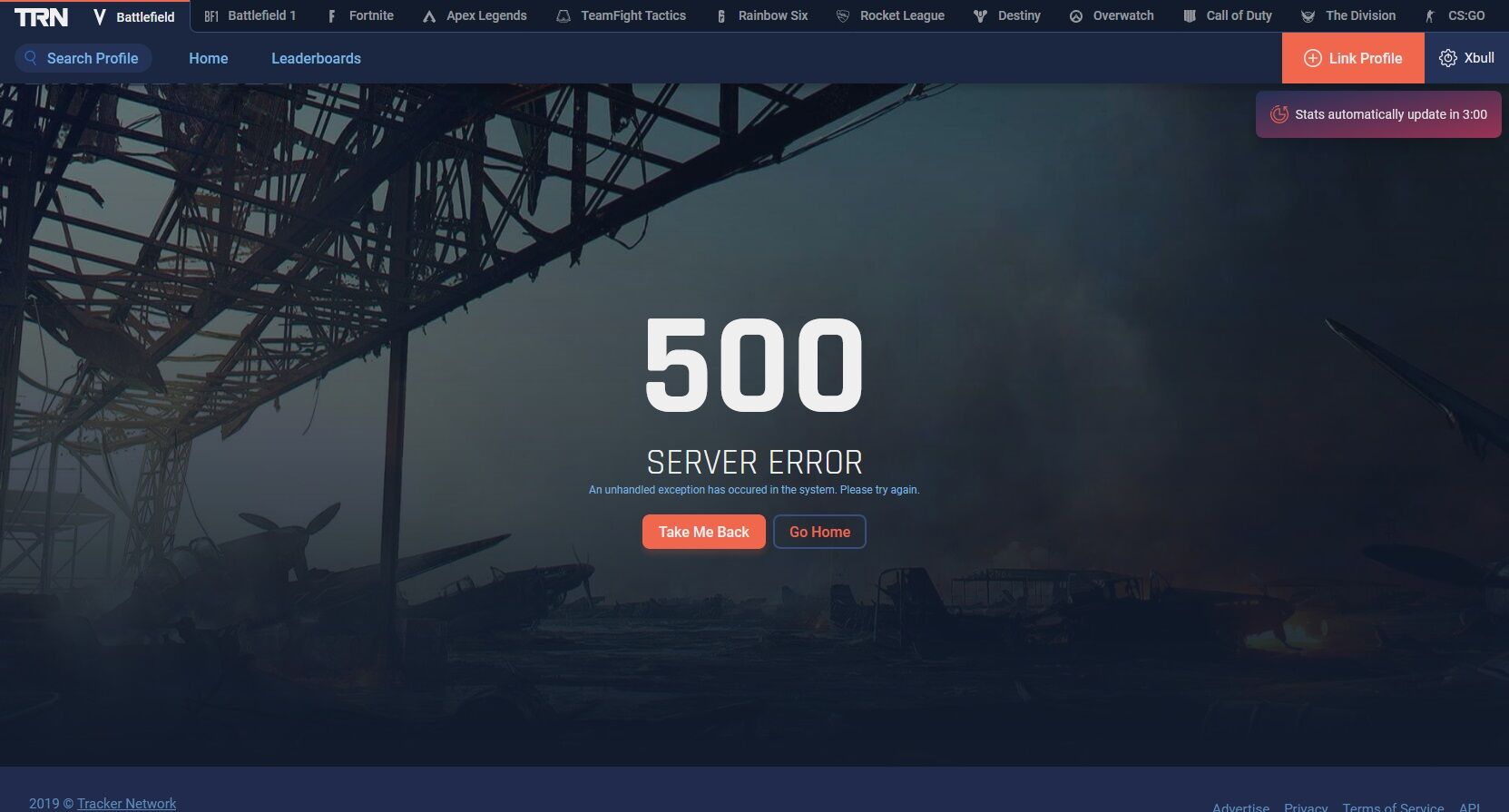Open the Rocket League tab
The width and height of the screenshot is (1509, 812).
(890, 16)
